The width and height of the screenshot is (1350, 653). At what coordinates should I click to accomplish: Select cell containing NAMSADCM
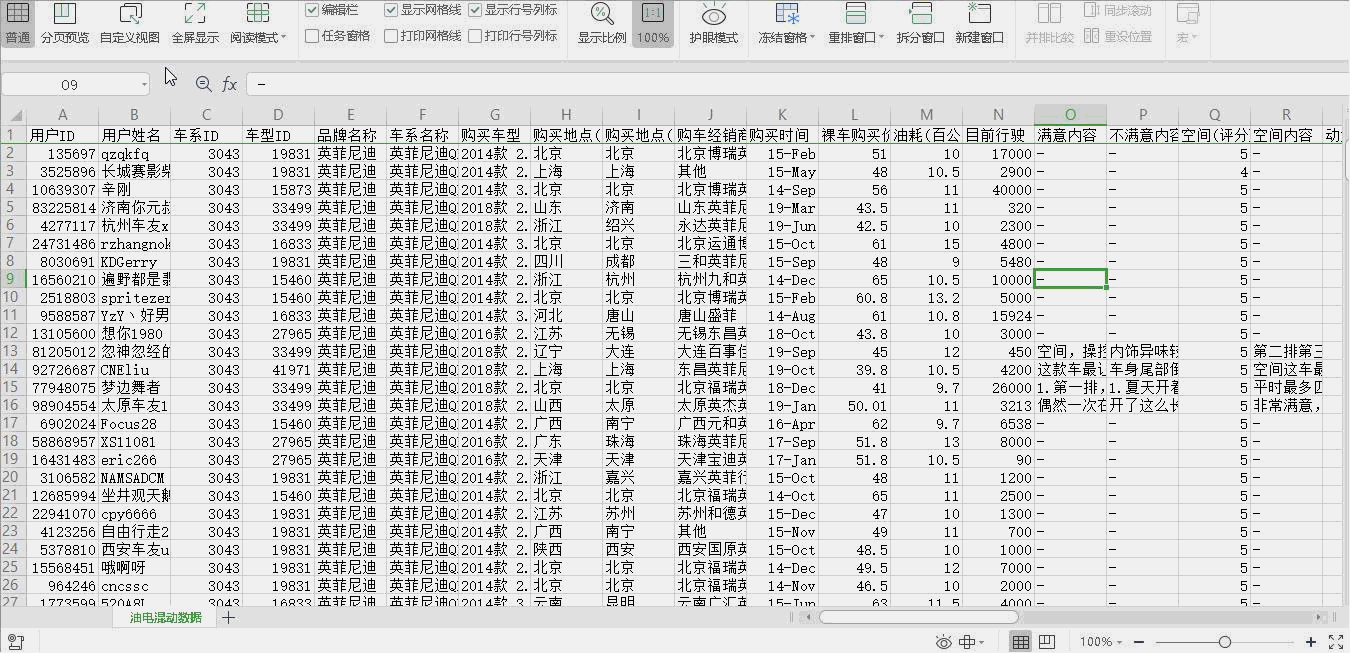click(x=134, y=477)
